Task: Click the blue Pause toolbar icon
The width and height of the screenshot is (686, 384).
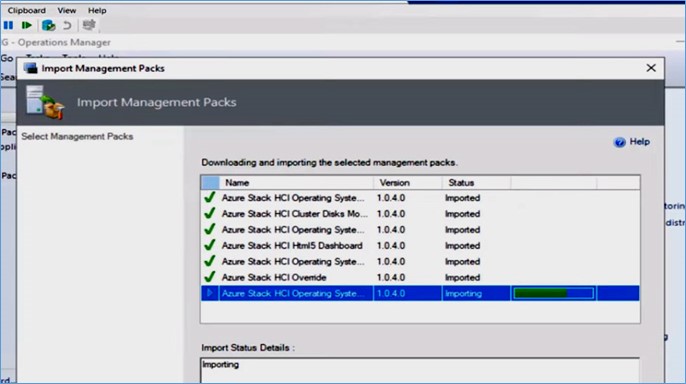Action: pyautogui.click(x=8, y=25)
